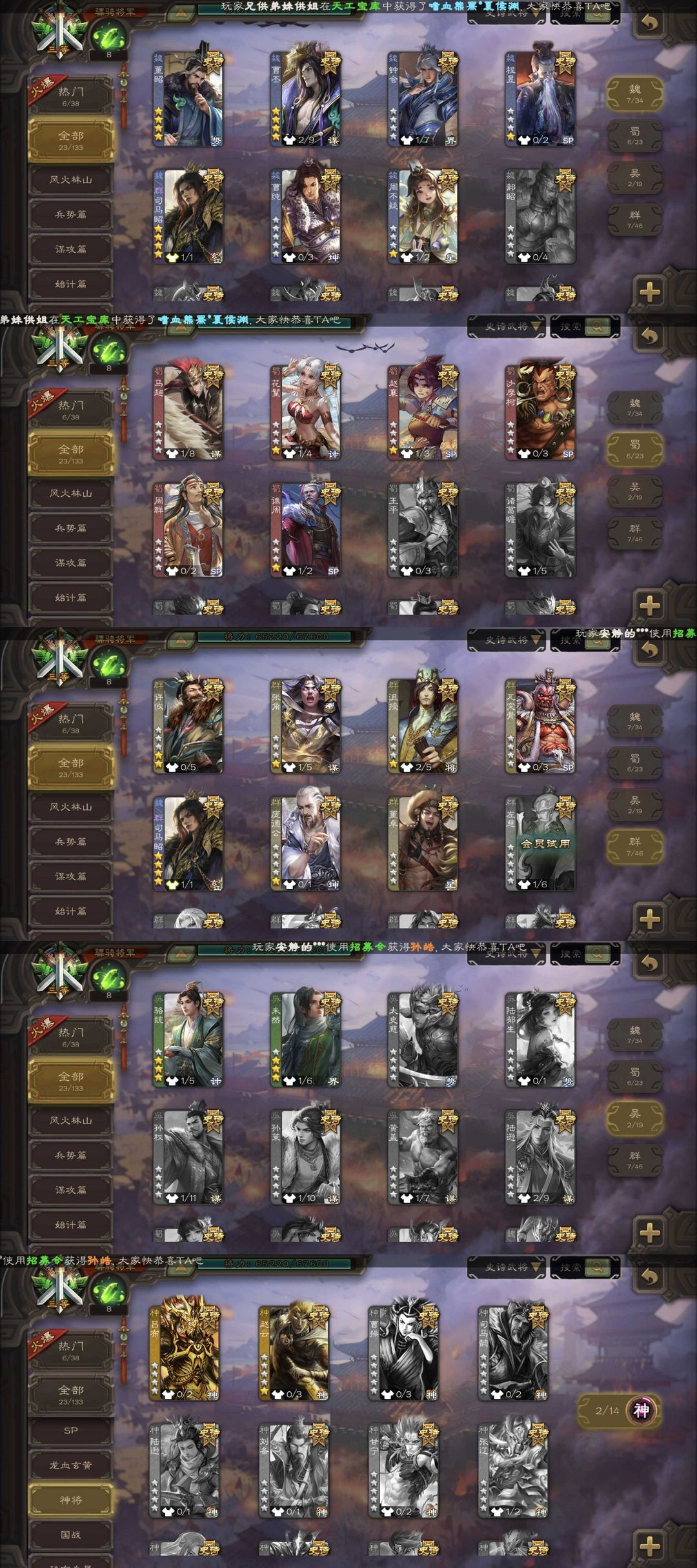This screenshot has width=697, height=1568.
Task: Click the 神 2/14 filter button
Action: point(620,1411)
